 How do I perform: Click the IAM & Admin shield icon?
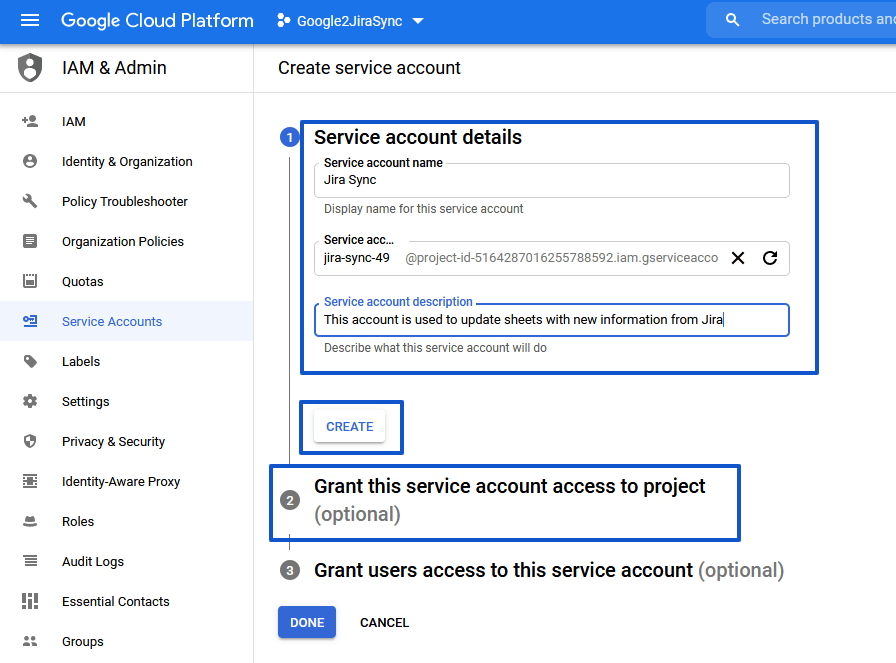click(30, 67)
